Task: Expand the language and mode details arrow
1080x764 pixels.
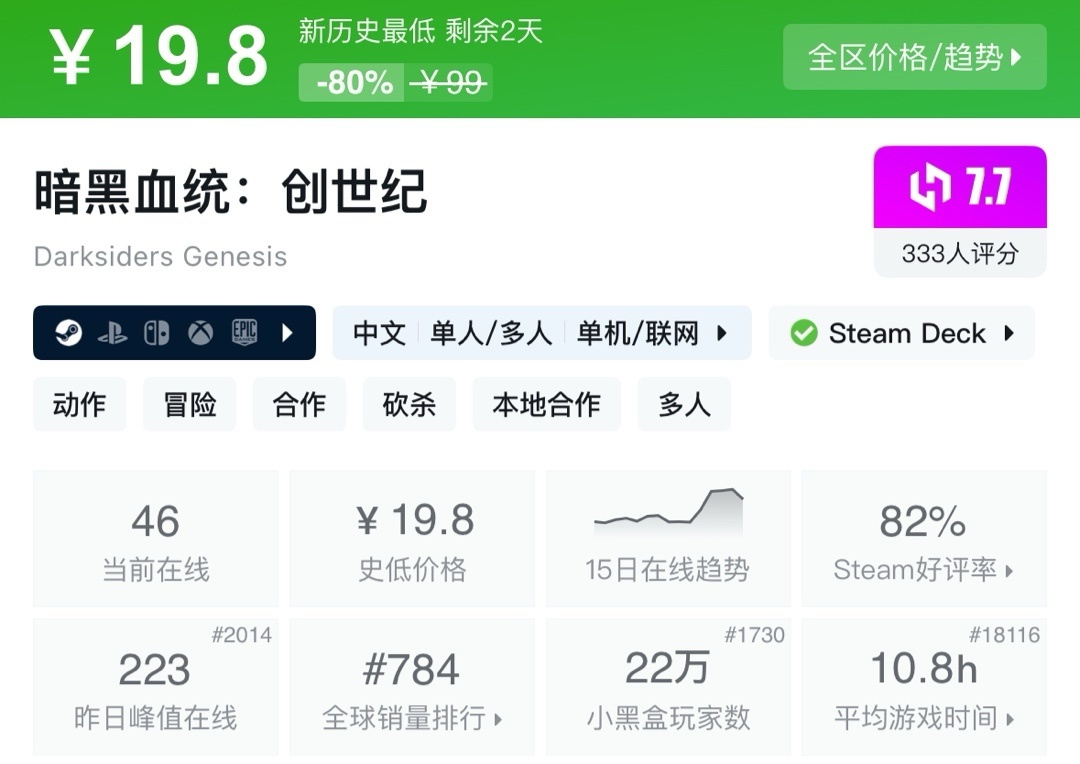Action: point(722,333)
